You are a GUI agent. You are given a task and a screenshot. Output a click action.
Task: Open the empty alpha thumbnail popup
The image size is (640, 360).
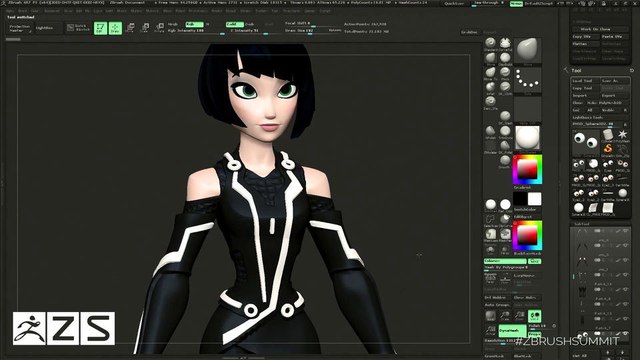coord(527,108)
